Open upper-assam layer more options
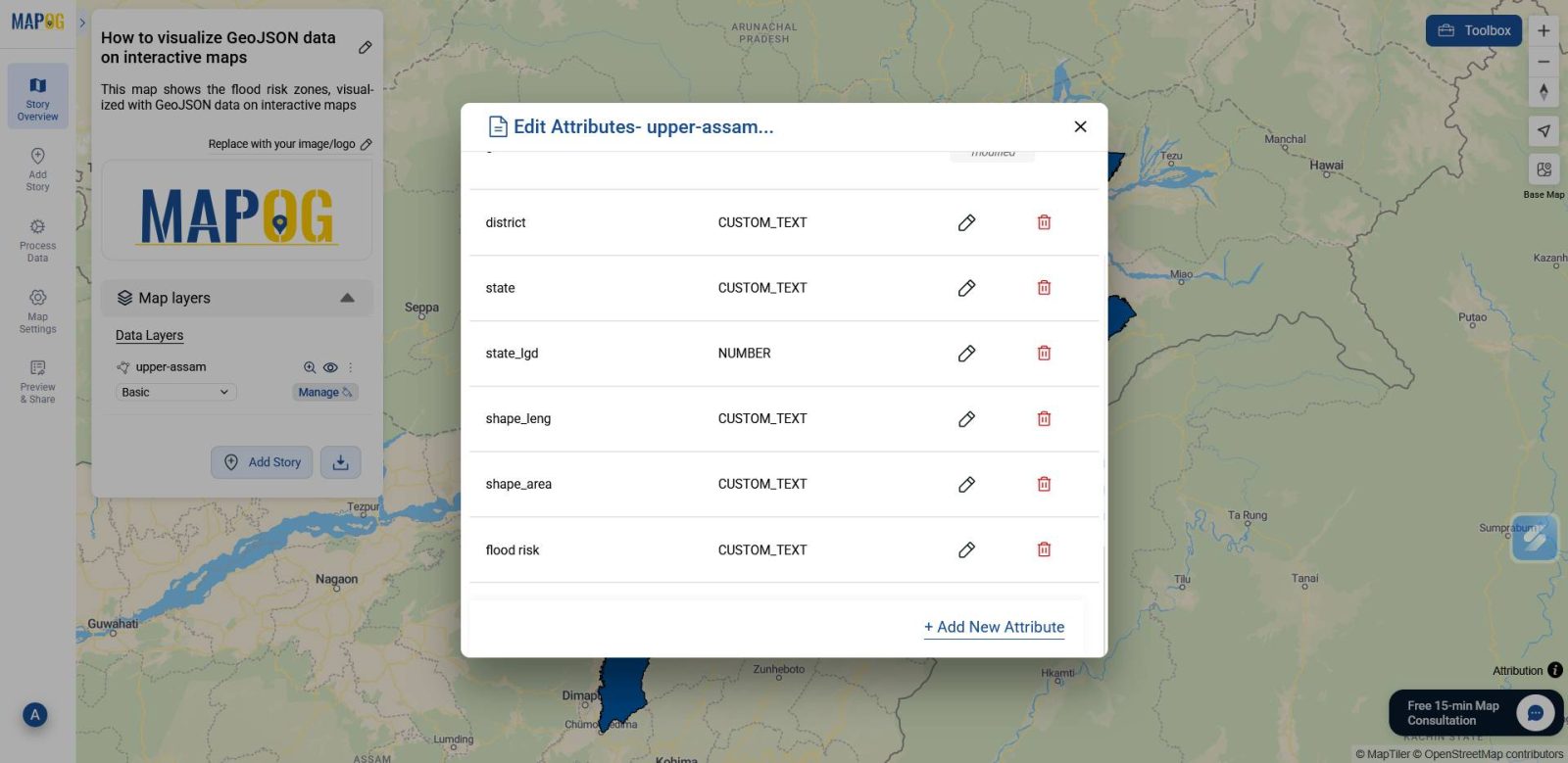 point(351,367)
